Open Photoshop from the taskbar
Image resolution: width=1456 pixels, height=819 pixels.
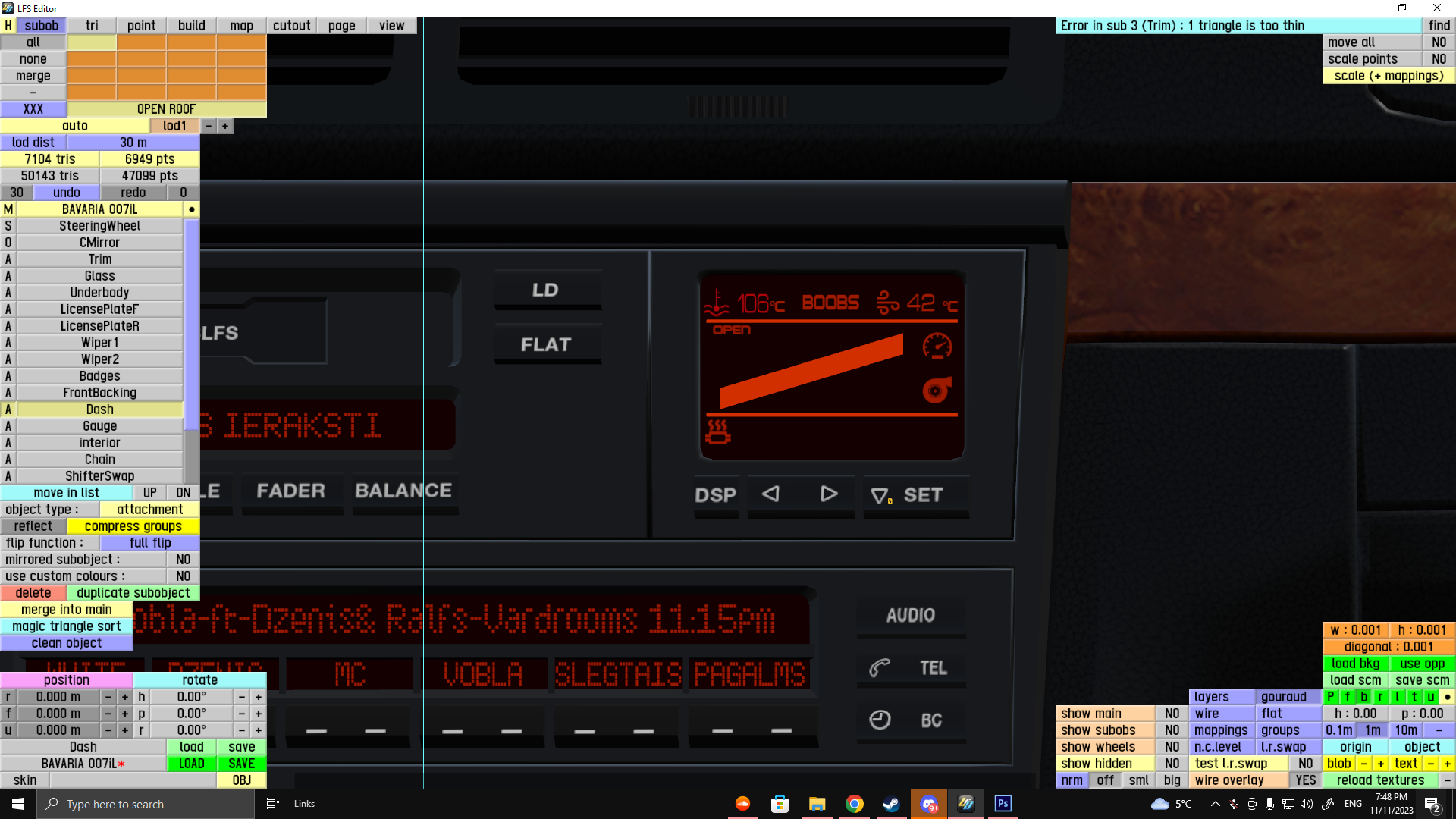pos(1003,804)
